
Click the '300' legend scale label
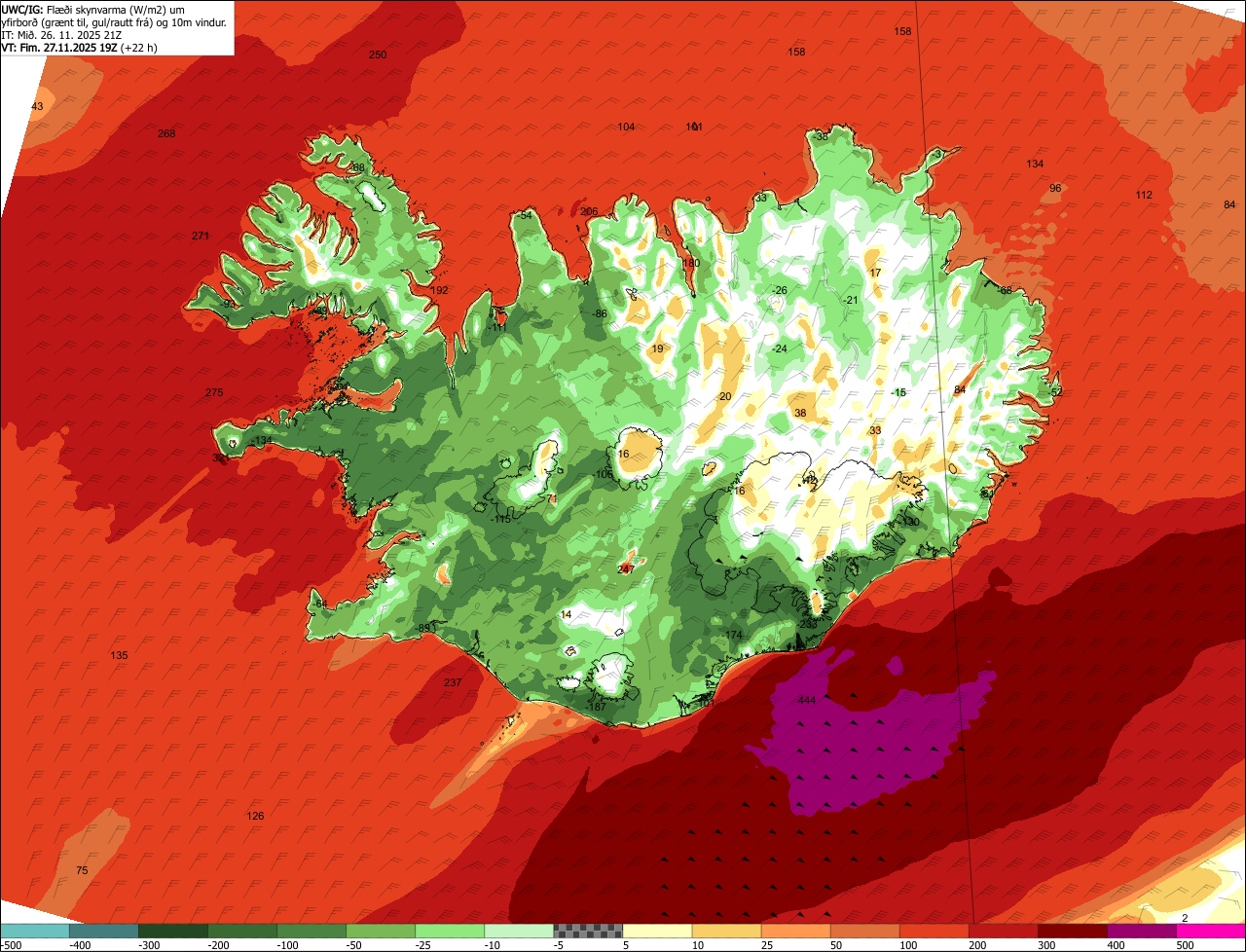[1046, 944]
